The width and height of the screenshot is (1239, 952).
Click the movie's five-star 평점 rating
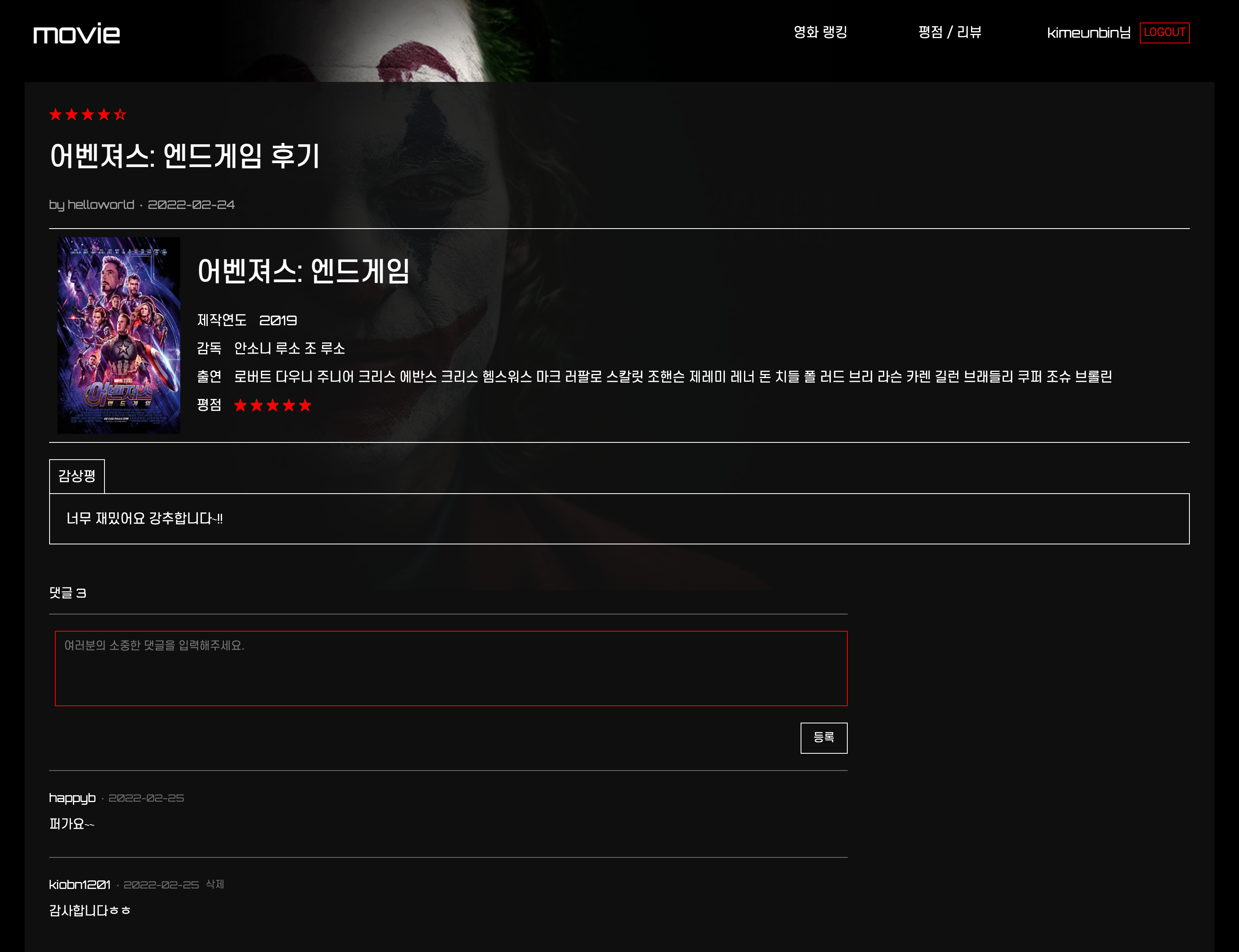point(272,405)
